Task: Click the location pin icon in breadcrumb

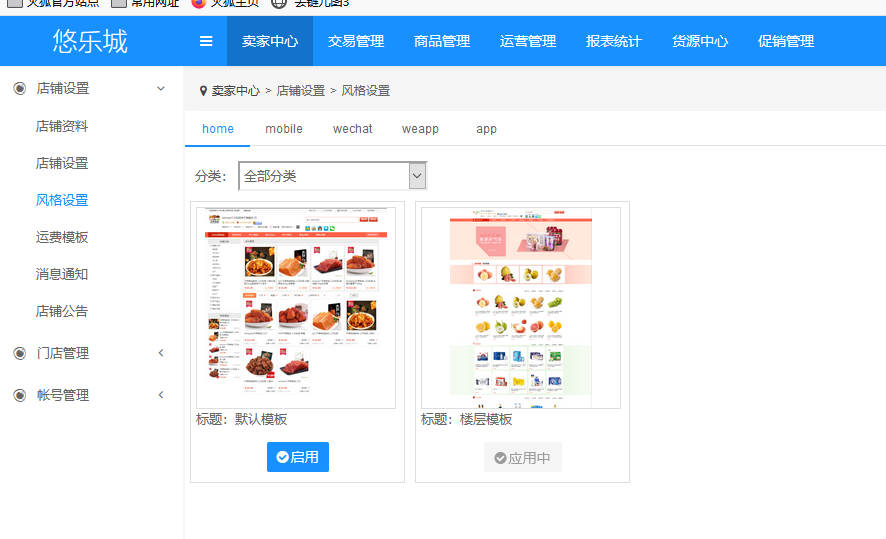Action: click(203, 91)
